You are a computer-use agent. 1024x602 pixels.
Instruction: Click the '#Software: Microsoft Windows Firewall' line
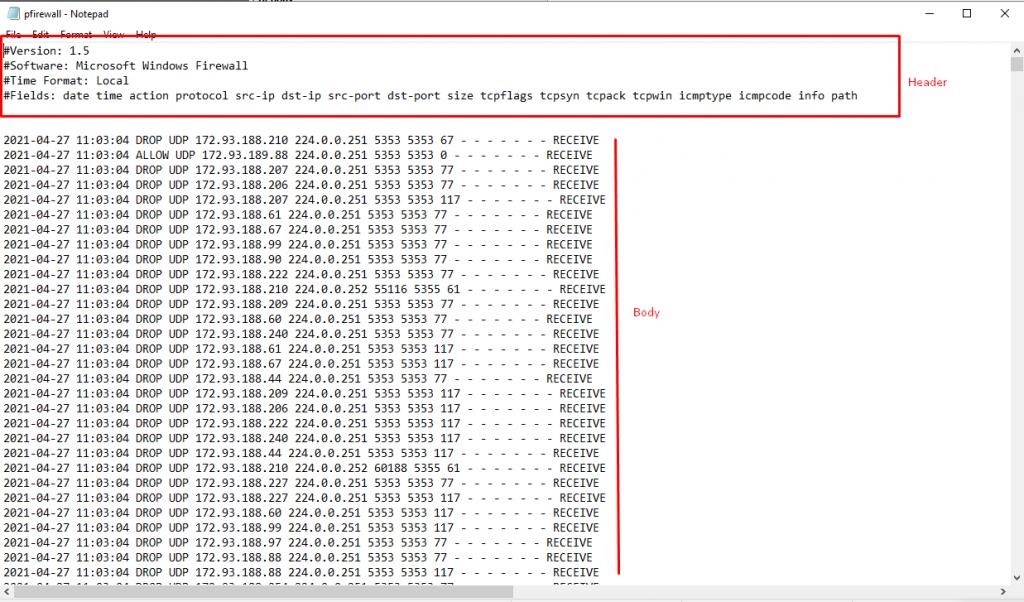click(125, 66)
